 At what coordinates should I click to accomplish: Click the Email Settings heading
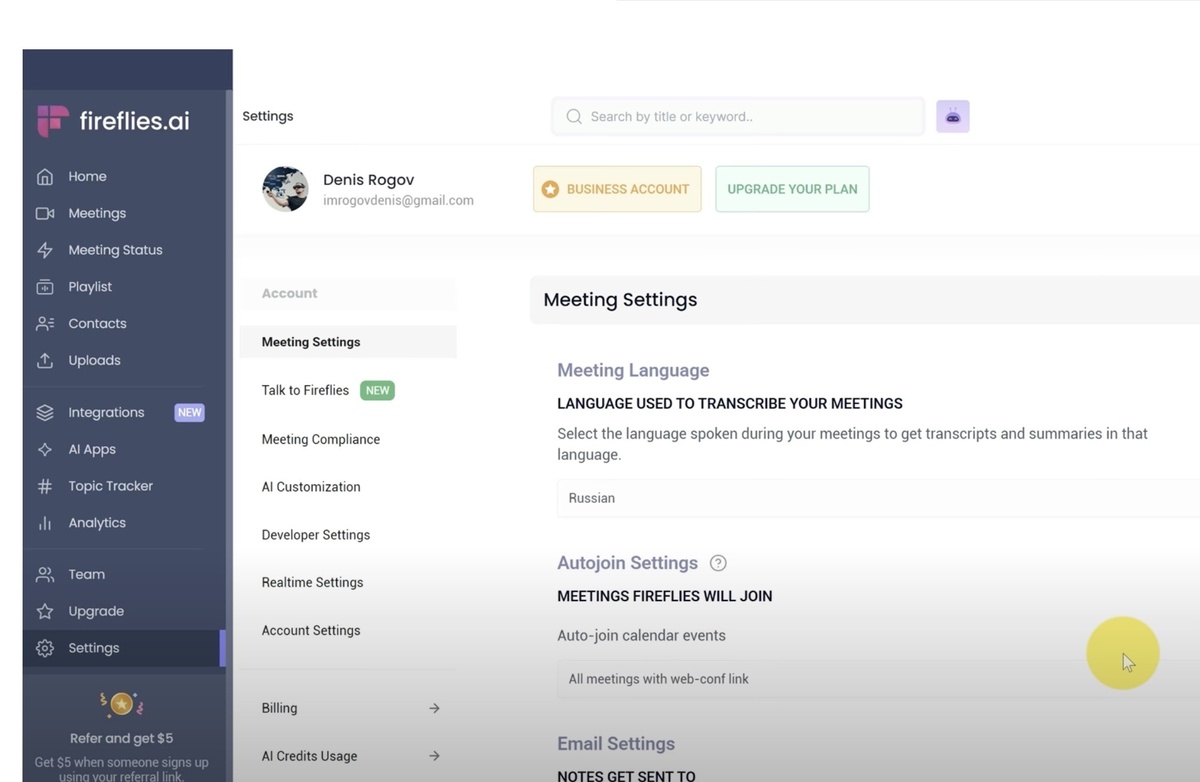pos(616,744)
